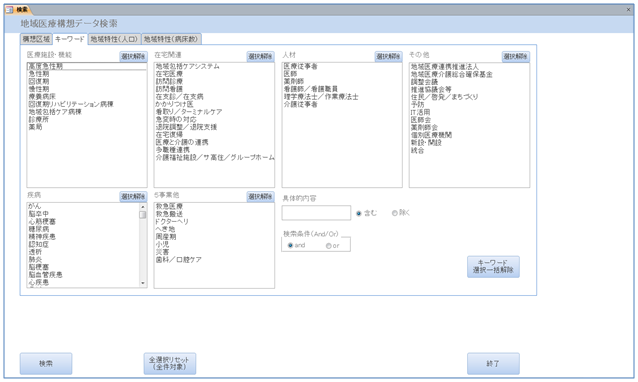Select 慢性期 list item
The width and height of the screenshot is (638, 382).
pos(87,89)
